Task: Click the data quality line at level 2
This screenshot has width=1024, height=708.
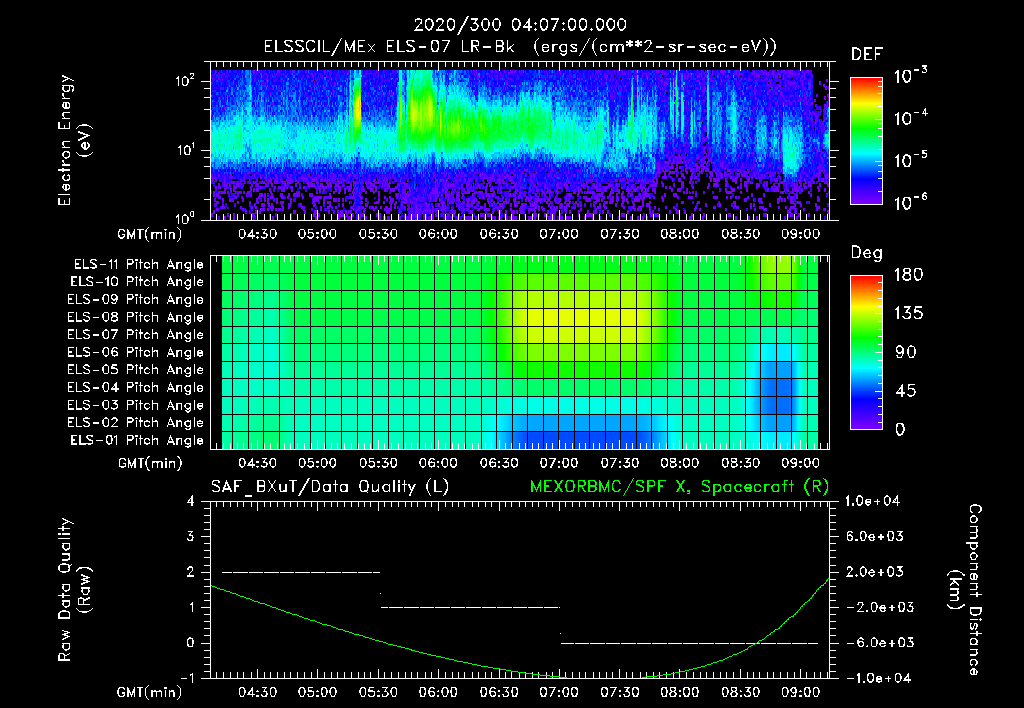Action: pos(301,572)
